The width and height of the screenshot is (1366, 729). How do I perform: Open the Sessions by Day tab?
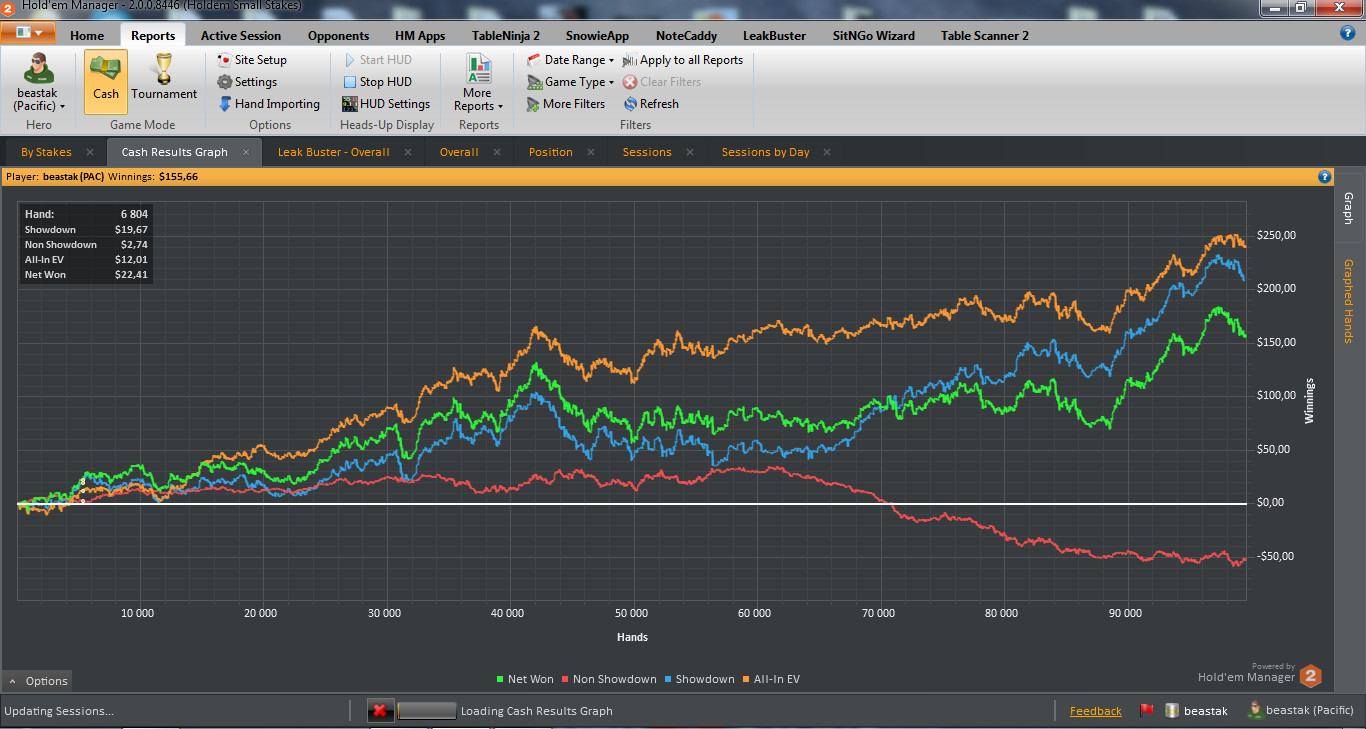[x=765, y=152]
